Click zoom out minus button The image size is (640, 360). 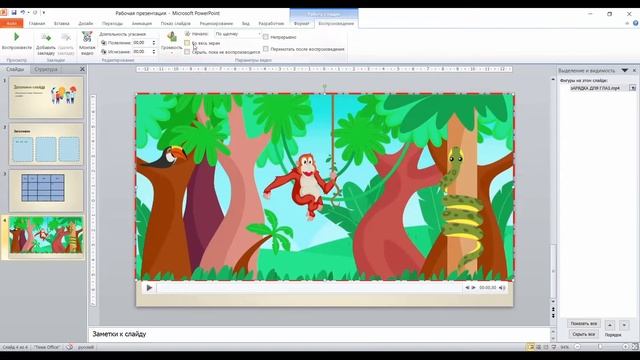pos(577,347)
